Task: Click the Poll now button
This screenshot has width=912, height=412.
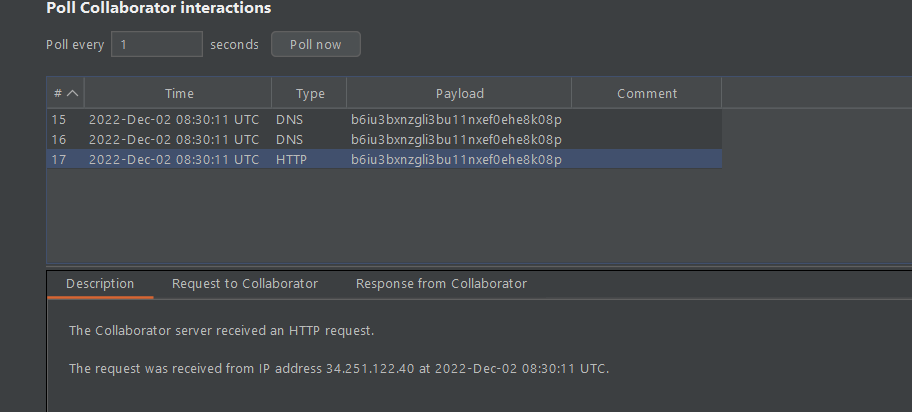Action: point(315,44)
